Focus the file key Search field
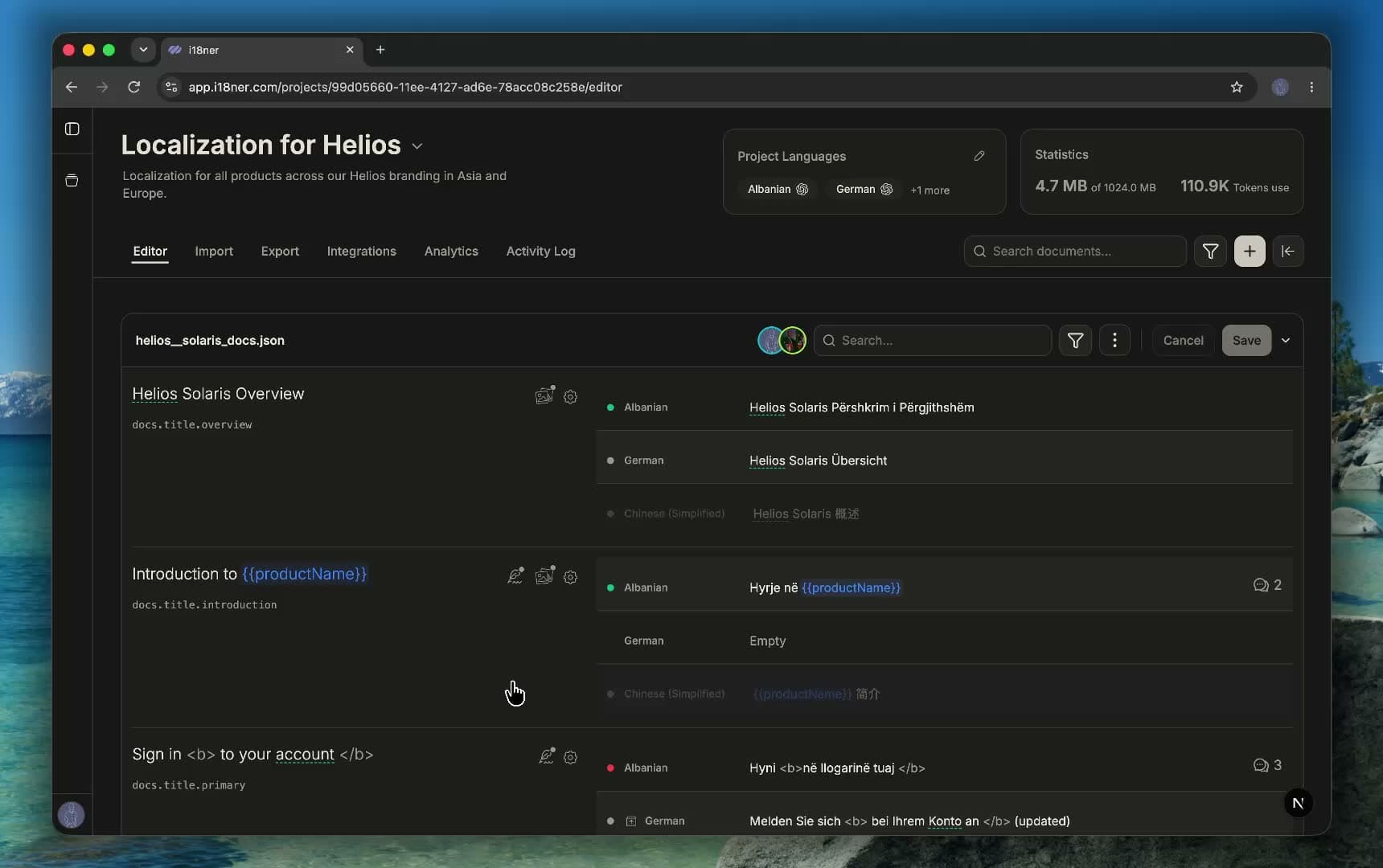Viewport: 1383px width, 868px height. (932, 341)
